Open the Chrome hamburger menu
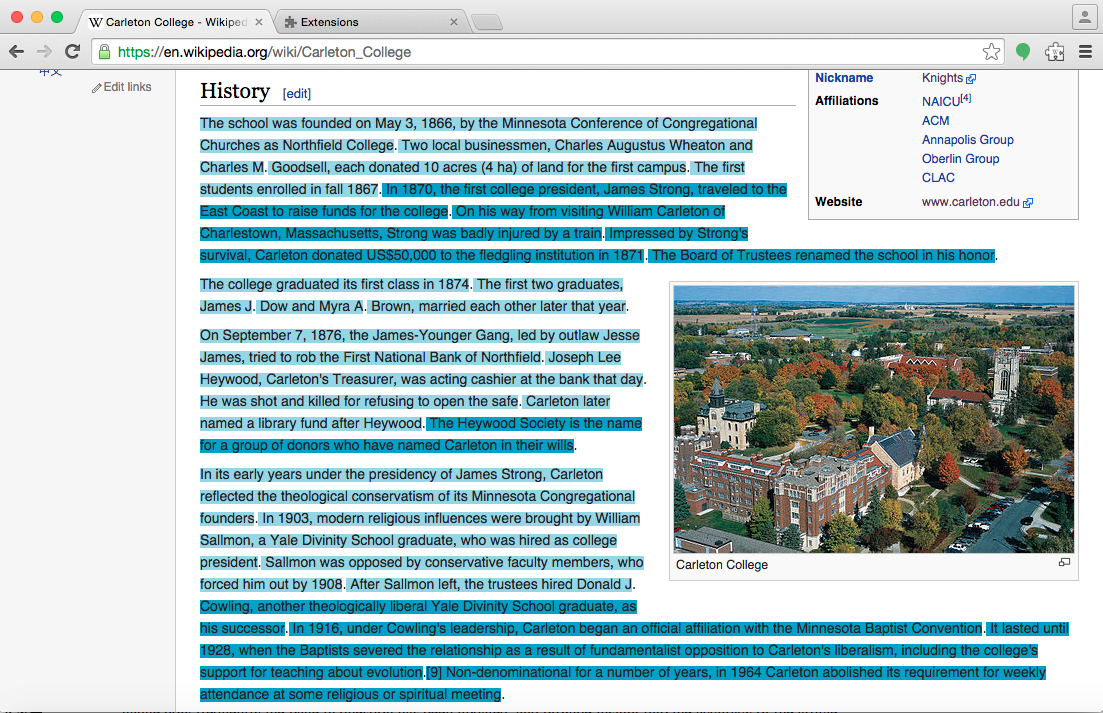The width and height of the screenshot is (1103, 713). pos(1085,52)
